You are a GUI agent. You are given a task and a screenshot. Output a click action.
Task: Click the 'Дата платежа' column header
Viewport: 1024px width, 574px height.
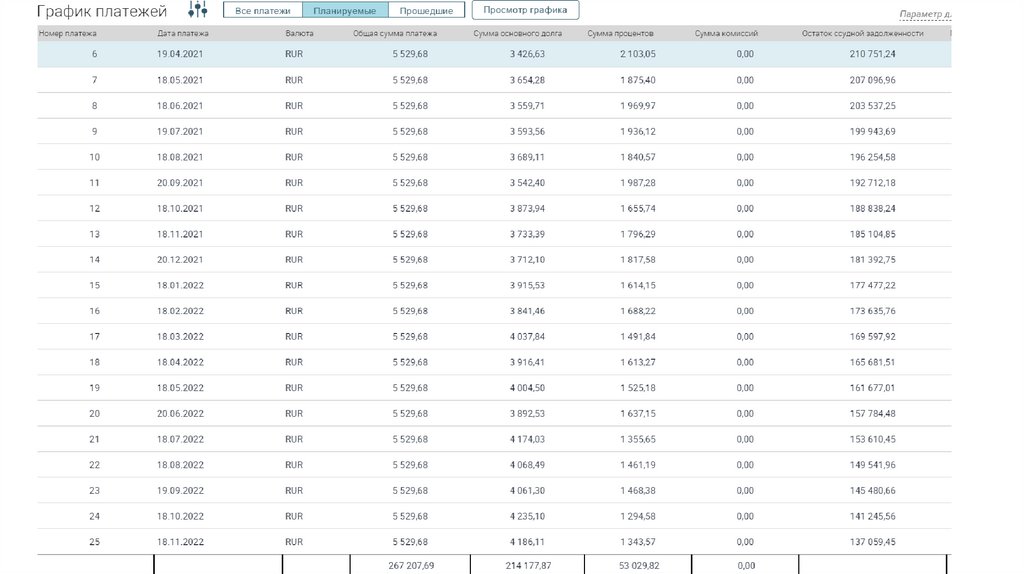click(183, 33)
